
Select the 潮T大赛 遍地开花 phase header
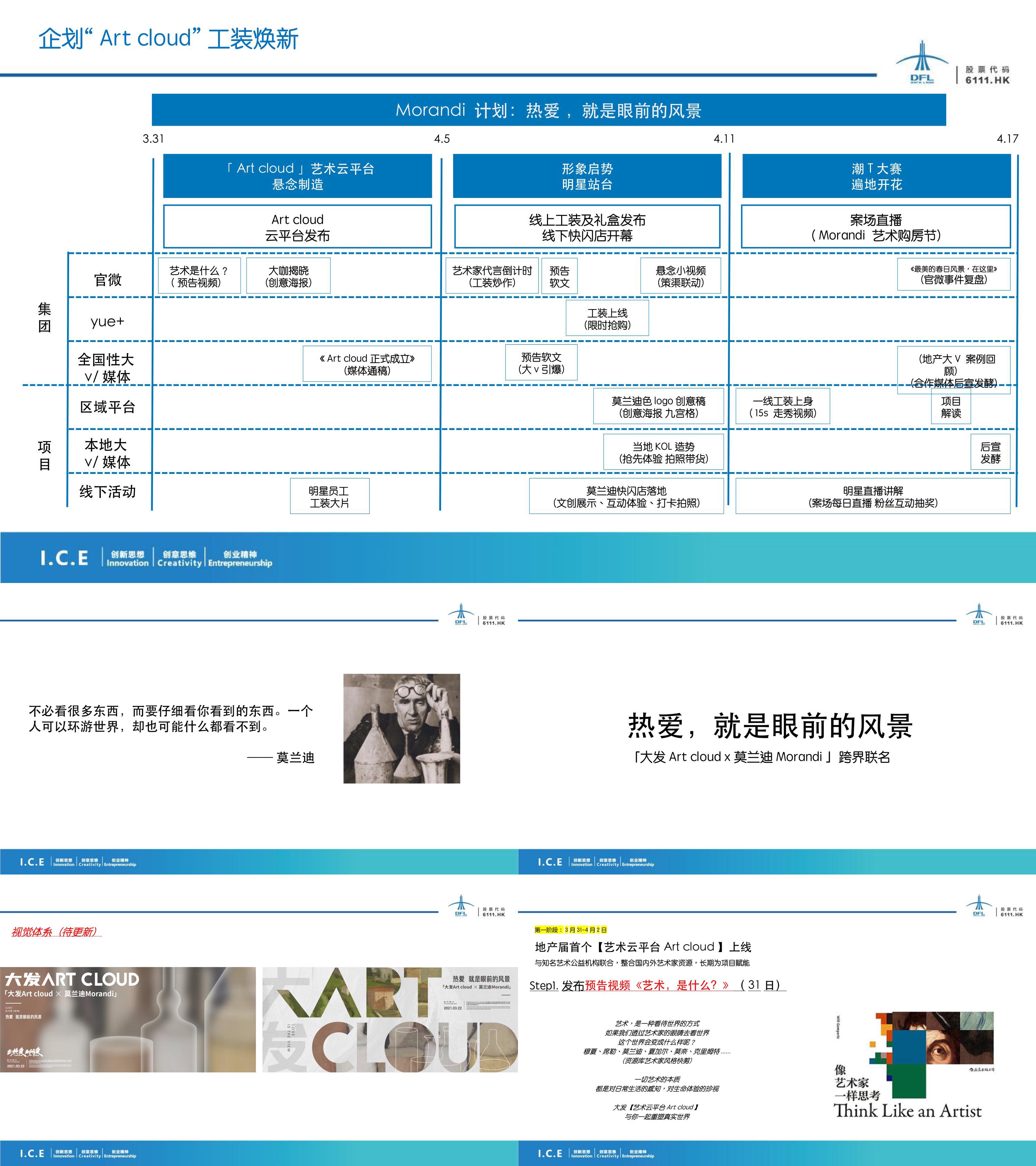[x=876, y=176]
